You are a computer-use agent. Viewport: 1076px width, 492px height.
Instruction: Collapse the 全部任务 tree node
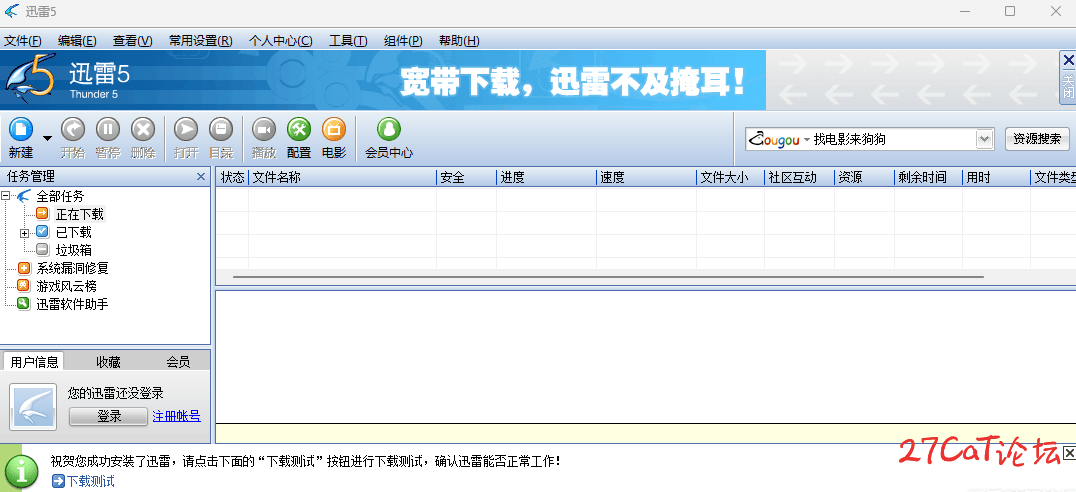click(6, 196)
